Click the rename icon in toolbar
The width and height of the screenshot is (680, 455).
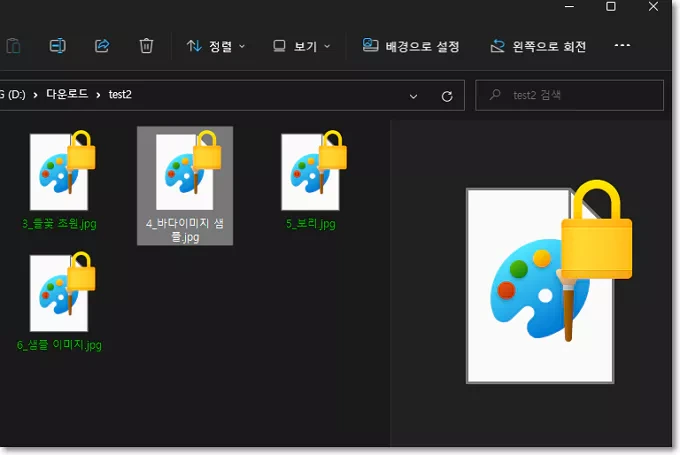tap(58, 46)
